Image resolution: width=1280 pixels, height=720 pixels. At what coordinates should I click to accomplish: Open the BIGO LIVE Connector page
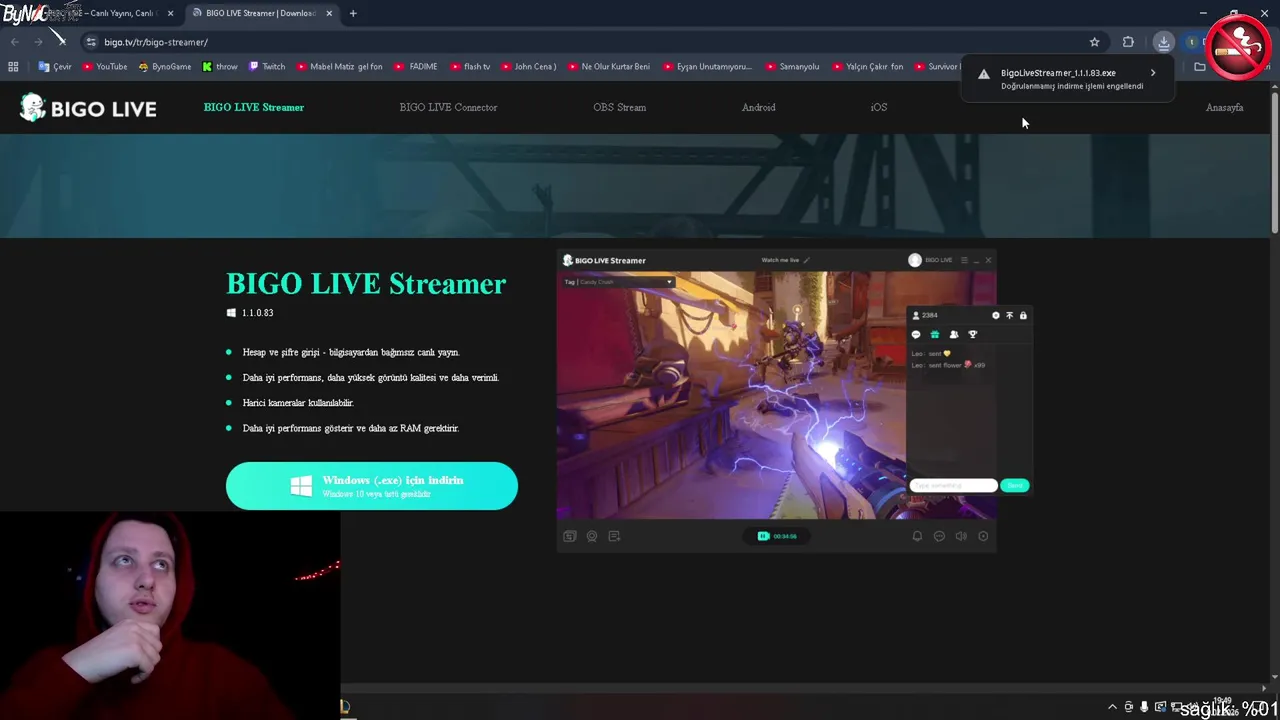pyautogui.click(x=448, y=107)
